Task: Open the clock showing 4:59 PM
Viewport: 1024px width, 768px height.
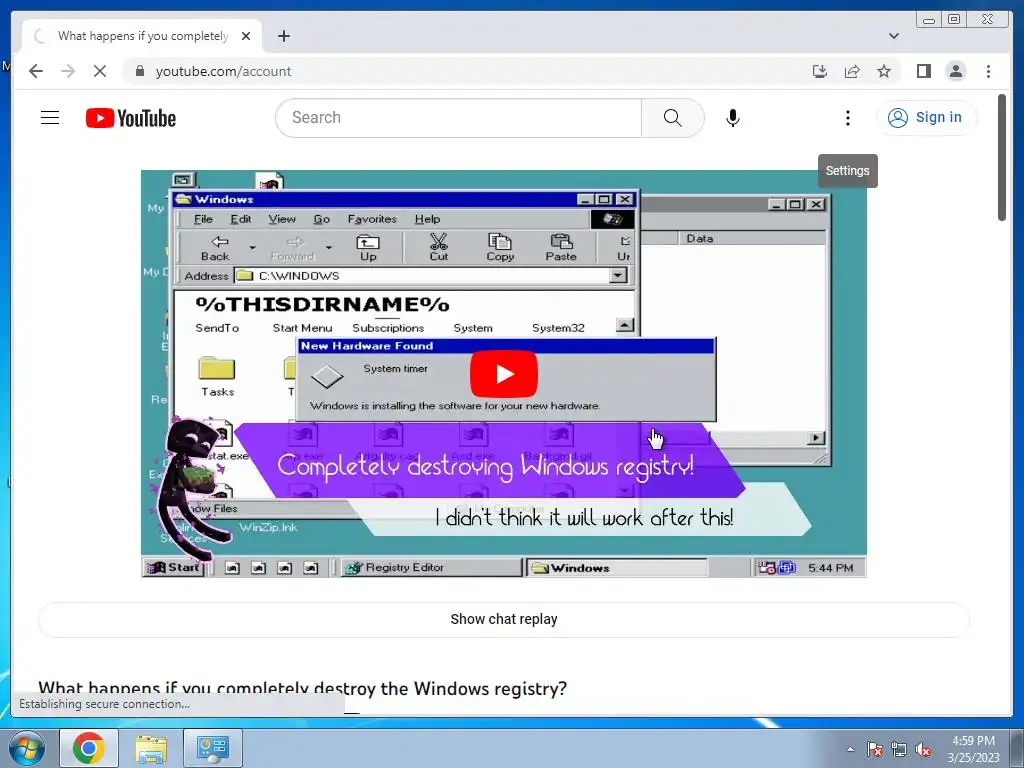Action: (x=973, y=749)
